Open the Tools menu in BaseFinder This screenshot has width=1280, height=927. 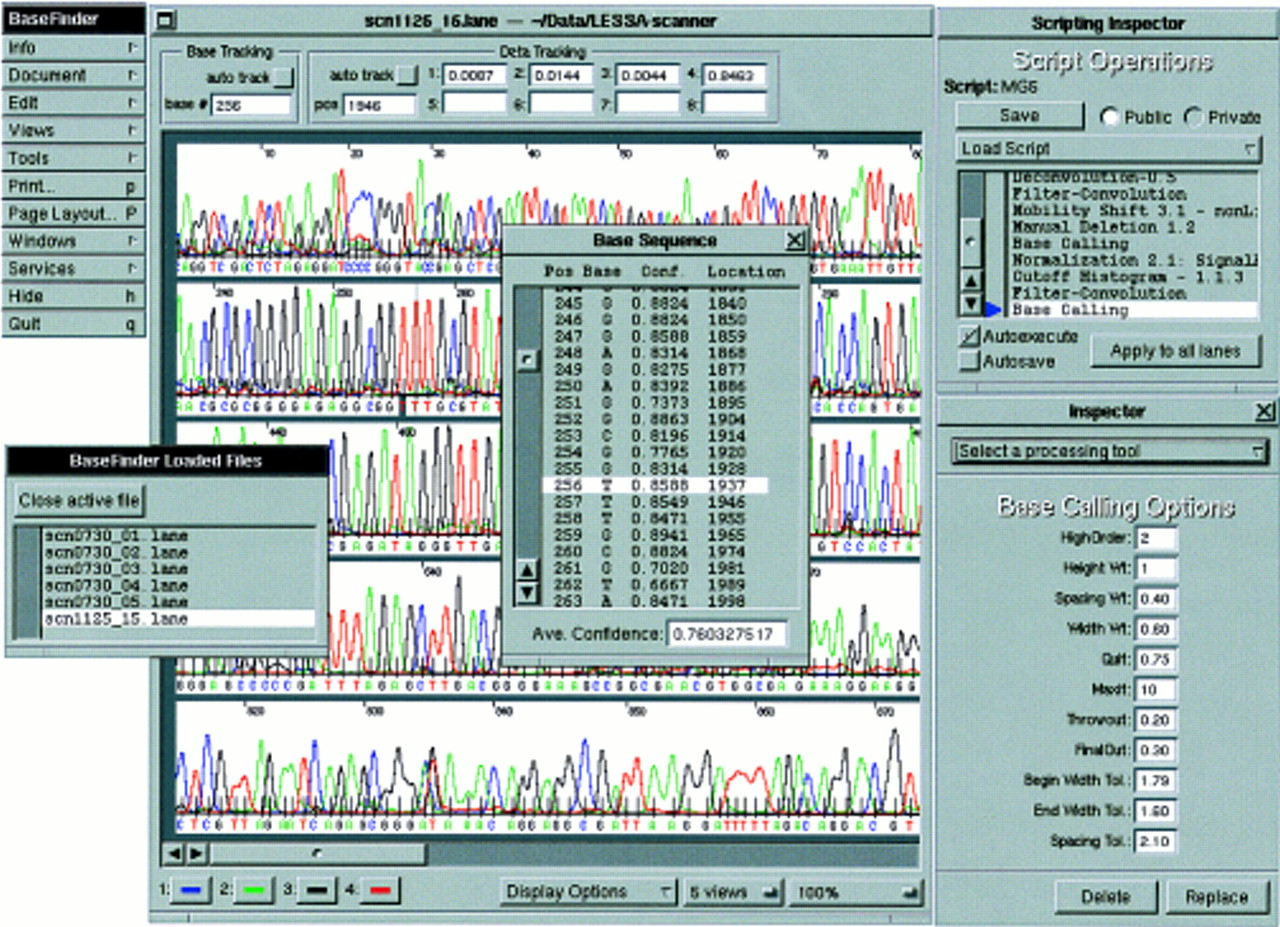(x=73, y=158)
